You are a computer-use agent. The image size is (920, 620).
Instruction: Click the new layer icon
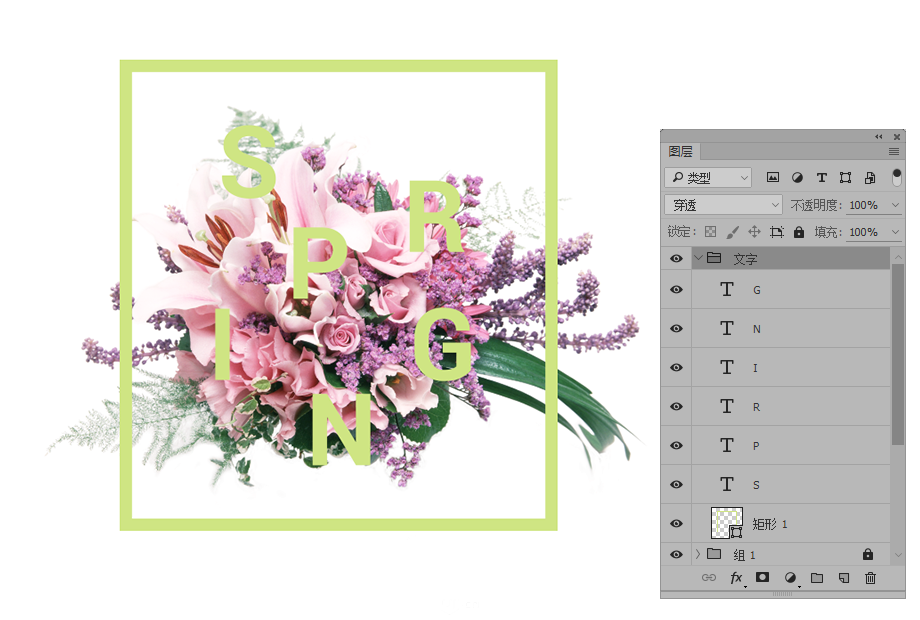pyautogui.click(x=844, y=578)
